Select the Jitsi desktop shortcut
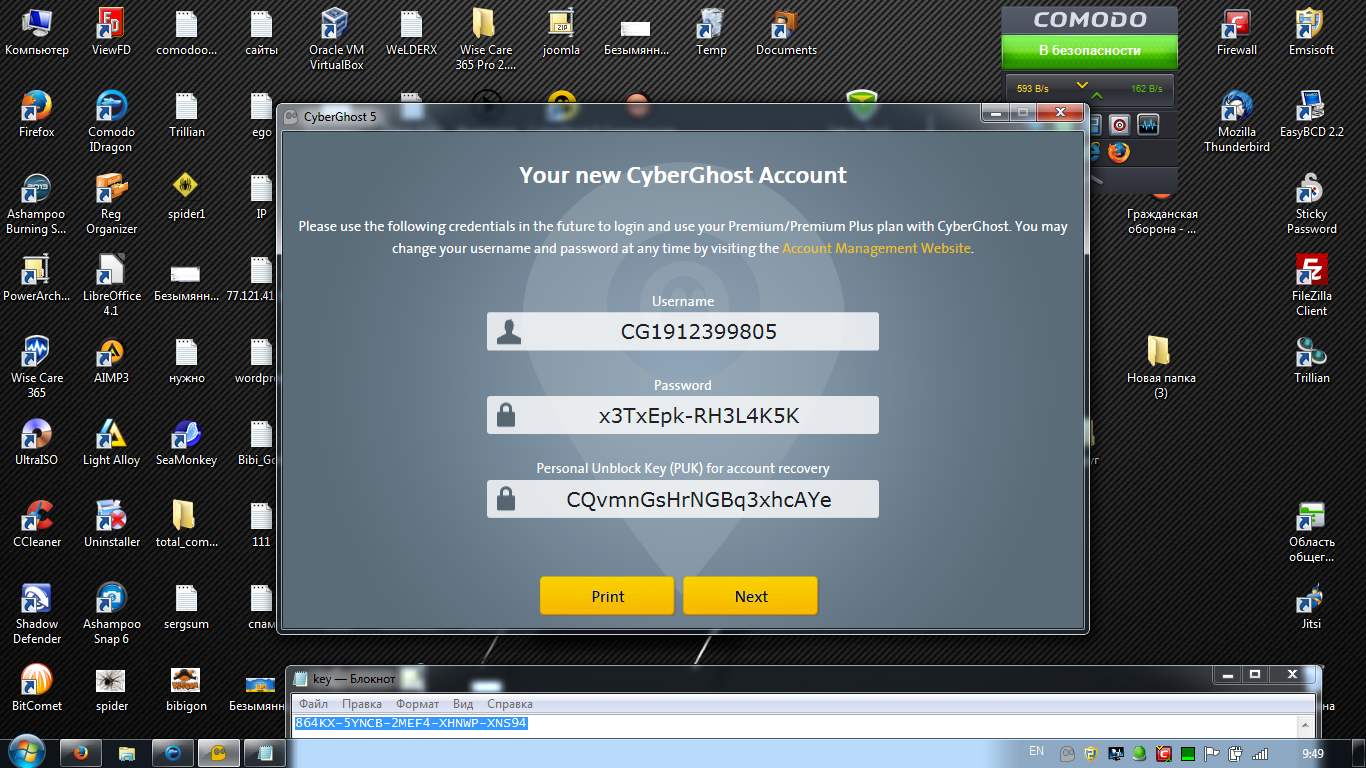 click(1311, 605)
